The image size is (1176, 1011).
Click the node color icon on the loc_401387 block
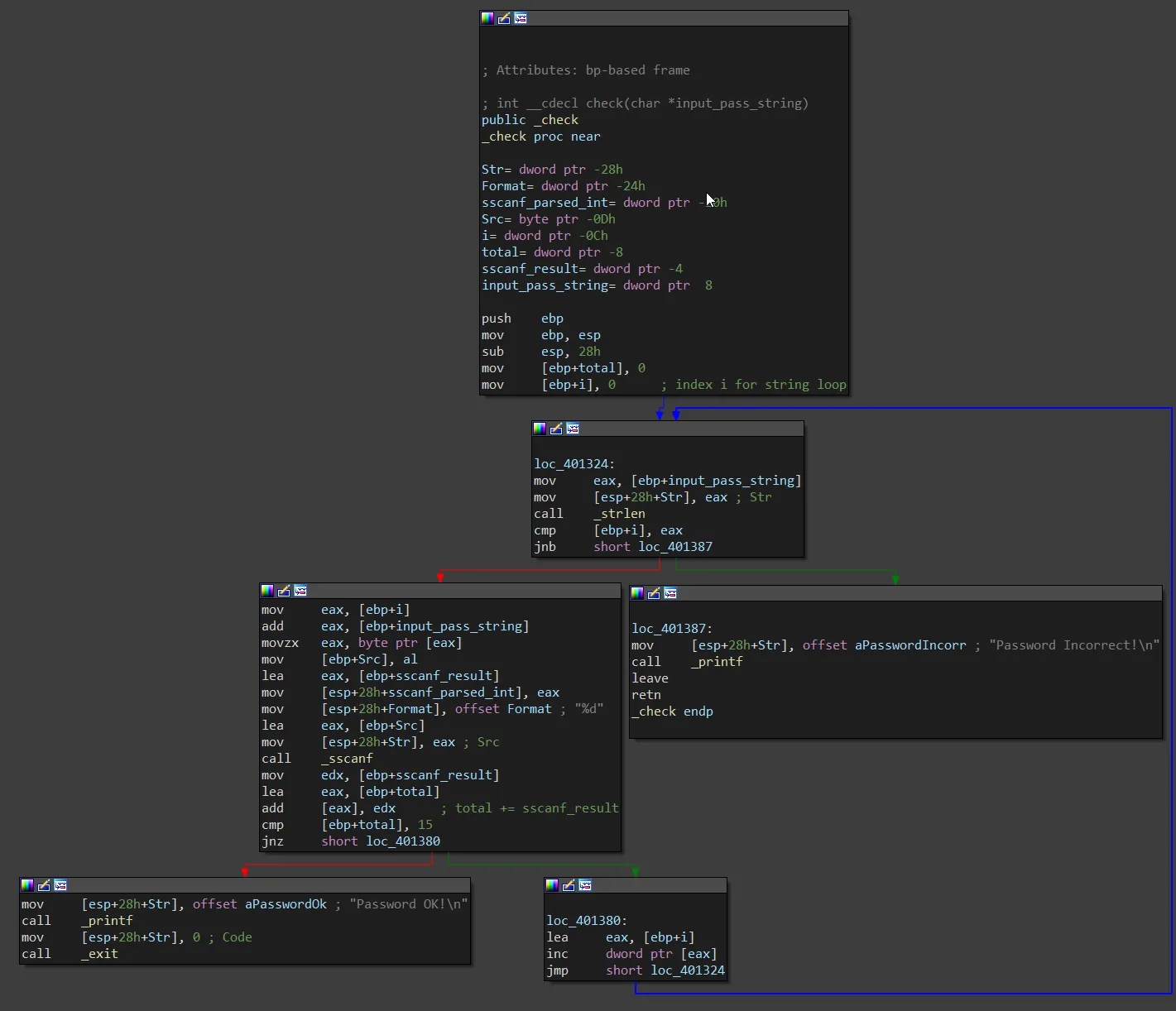coord(637,593)
